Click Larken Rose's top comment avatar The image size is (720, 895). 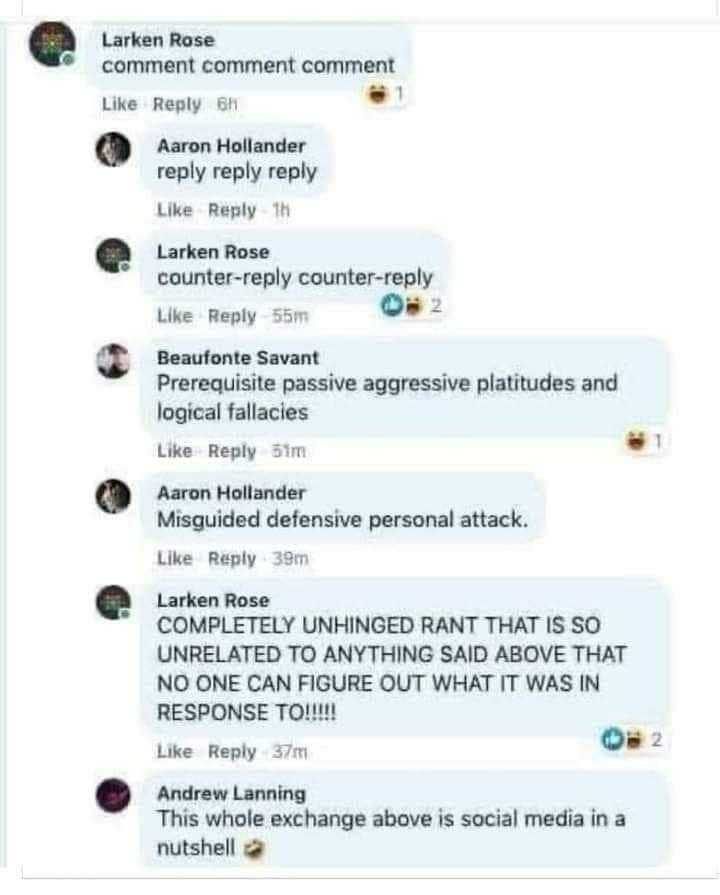[x=52, y=45]
